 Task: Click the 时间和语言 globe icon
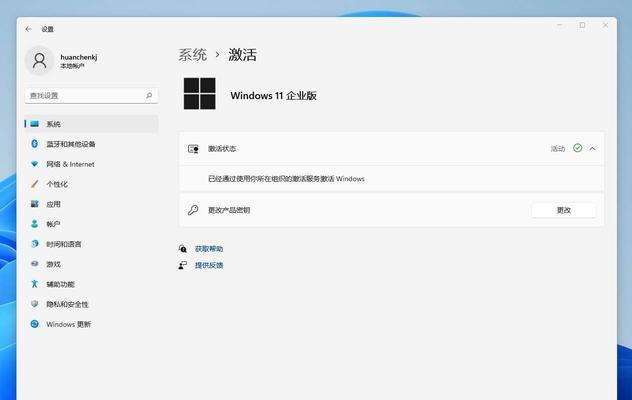click(x=35, y=244)
